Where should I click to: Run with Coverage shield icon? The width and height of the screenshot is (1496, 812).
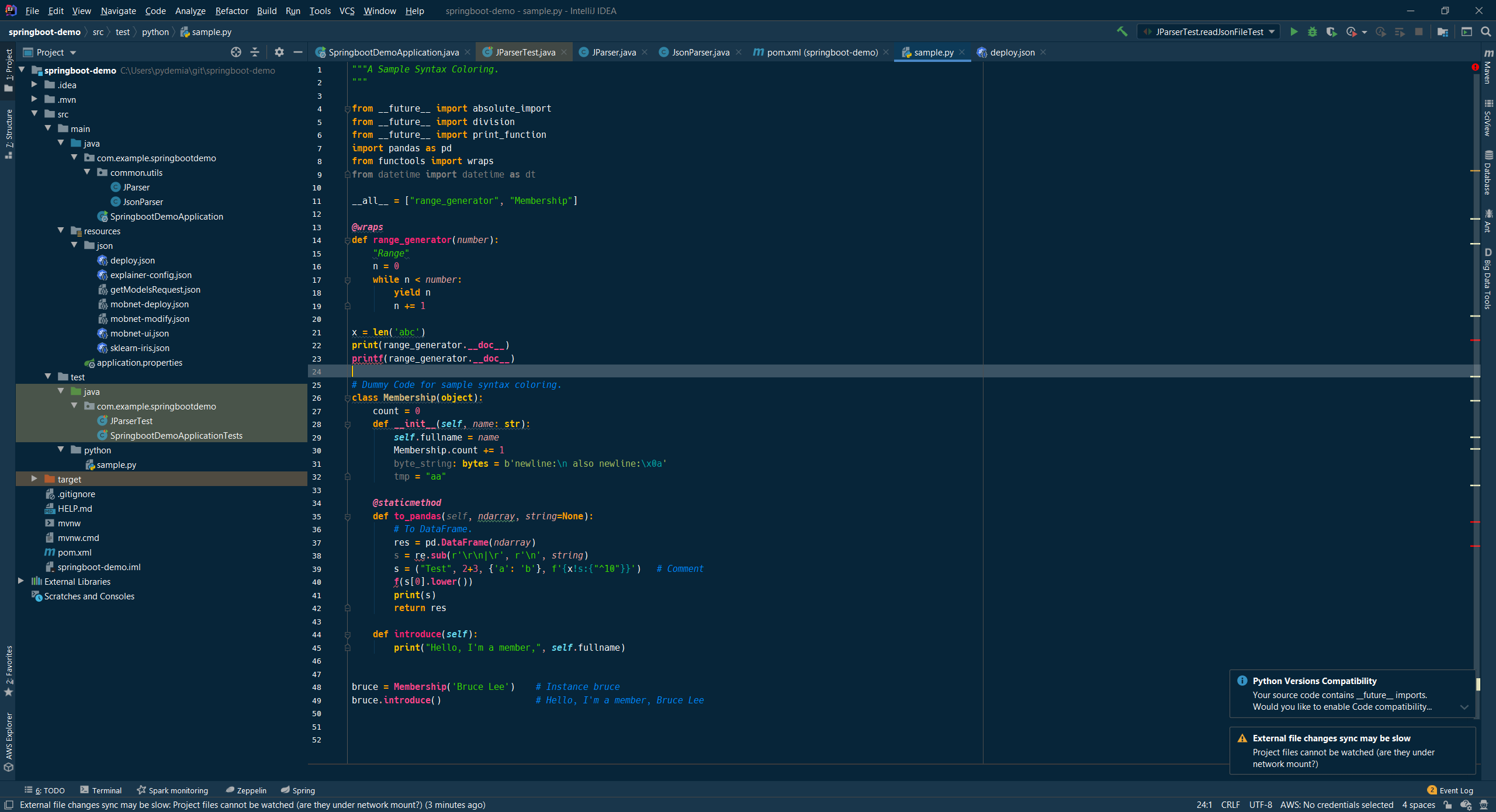[1331, 32]
